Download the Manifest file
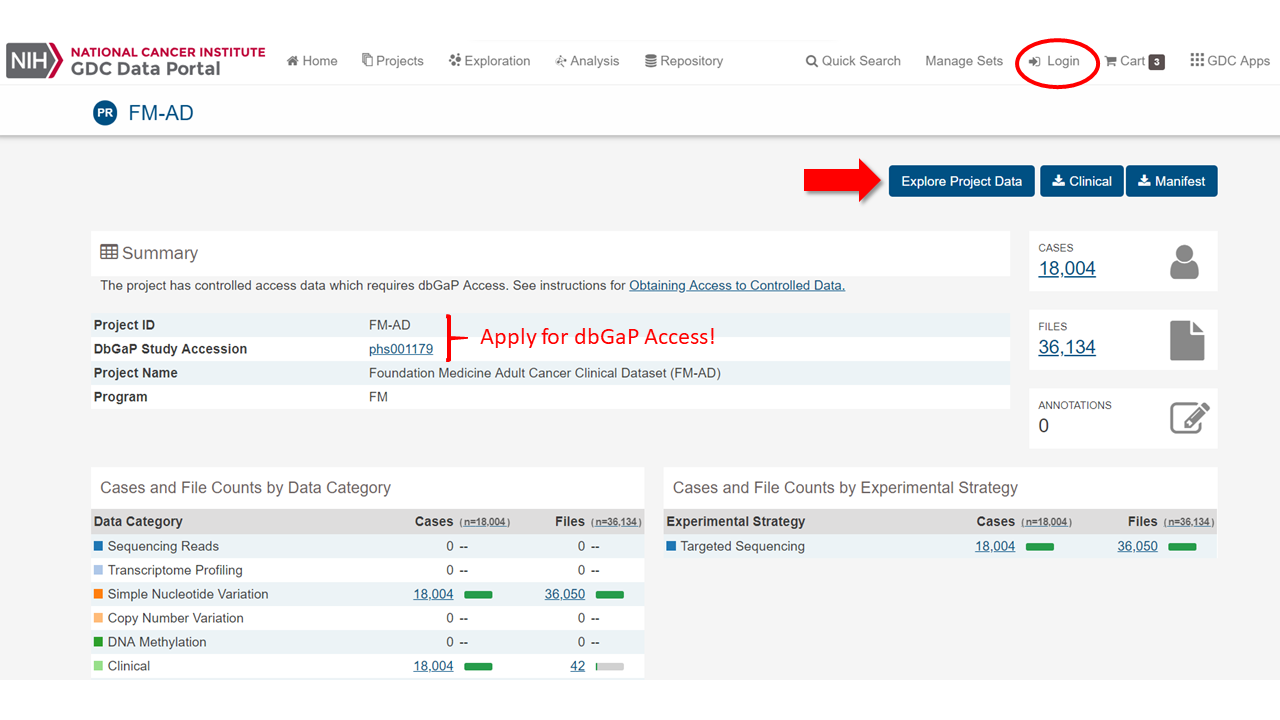The height and width of the screenshot is (720, 1280). (1171, 181)
